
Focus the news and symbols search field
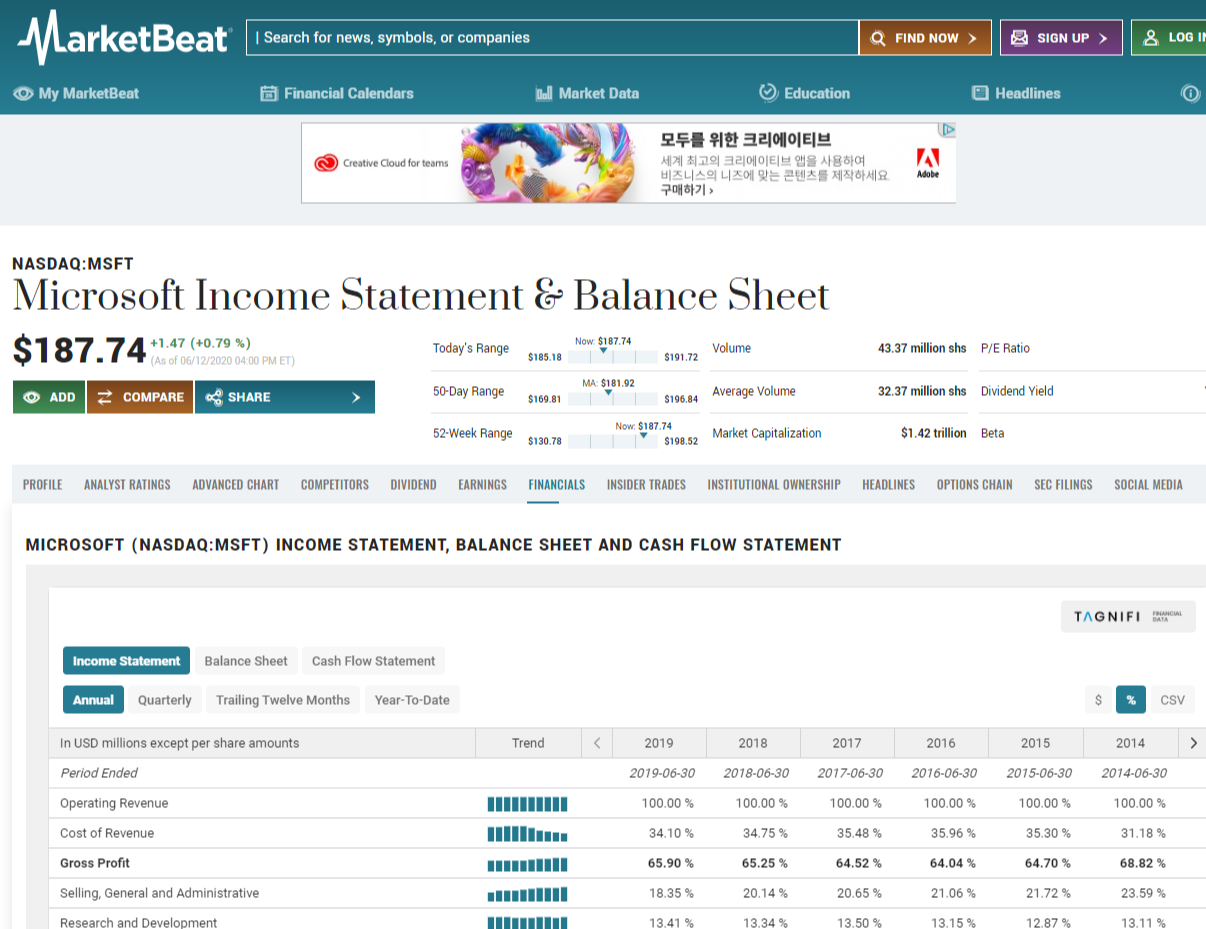tap(552, 38)
